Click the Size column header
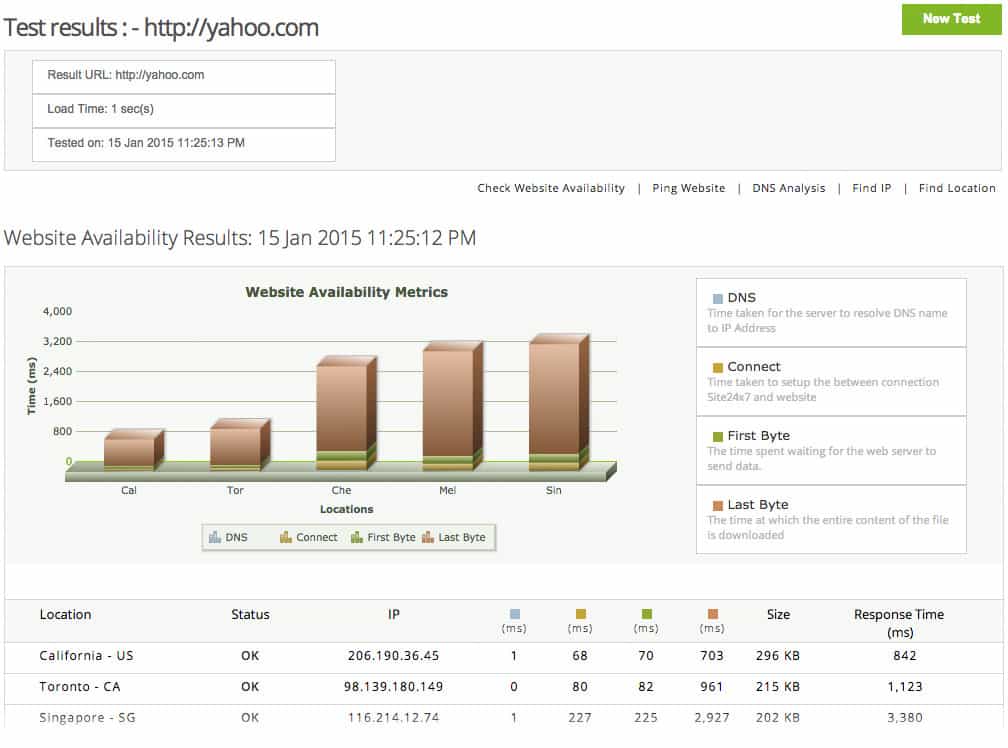 pos(778,614)
